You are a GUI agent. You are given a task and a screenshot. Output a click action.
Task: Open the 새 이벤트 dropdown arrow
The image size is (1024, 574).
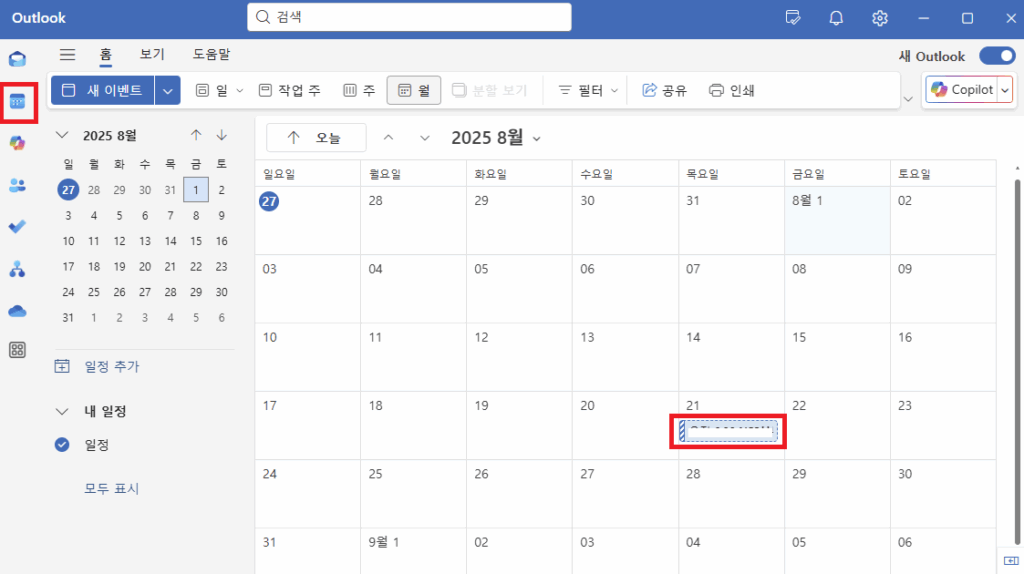click(x=168, y=90)
